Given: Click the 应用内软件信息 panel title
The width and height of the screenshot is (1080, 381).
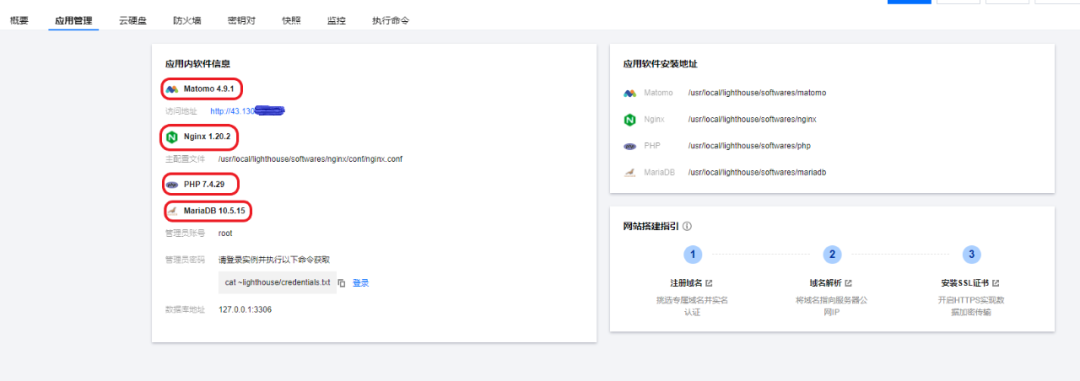Looking at the screenshot, I should point(198,64).
